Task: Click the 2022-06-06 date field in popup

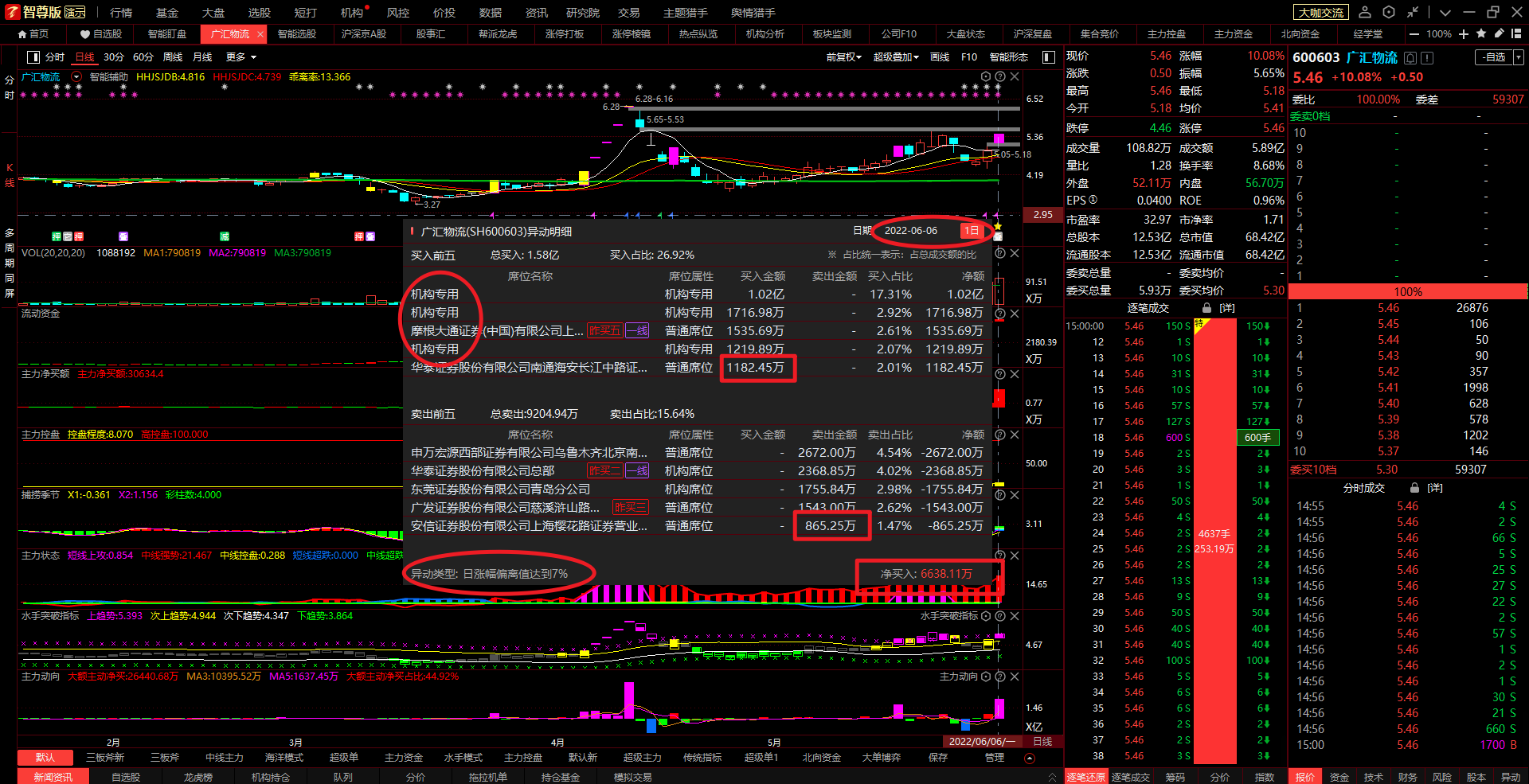Action: click(x=911, y=231)
